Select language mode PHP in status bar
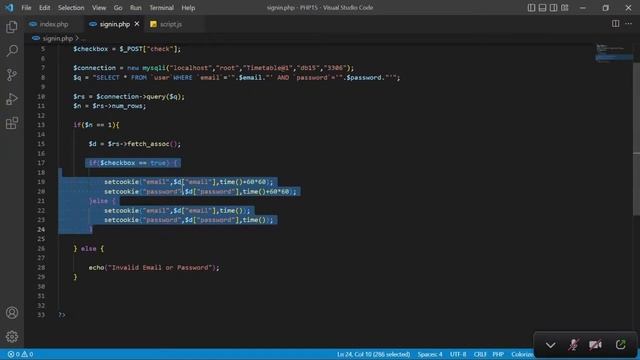 [498, 354]
